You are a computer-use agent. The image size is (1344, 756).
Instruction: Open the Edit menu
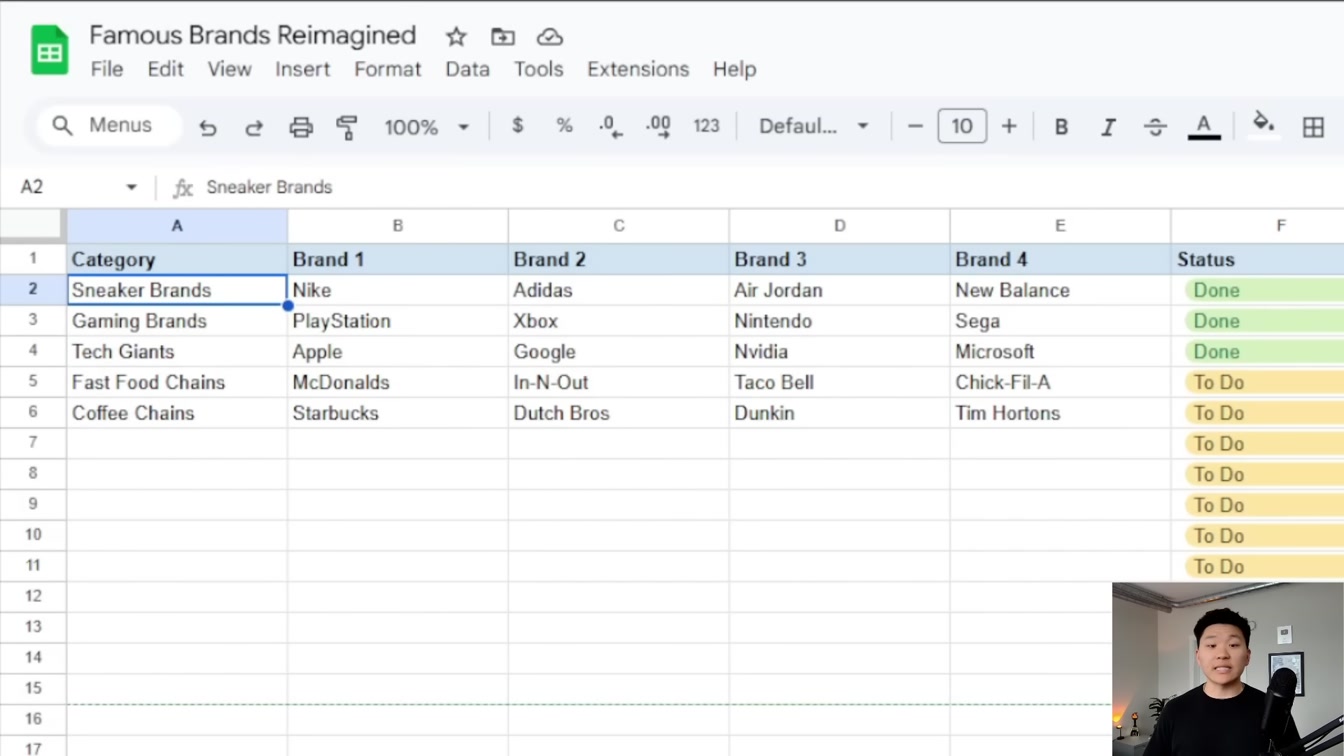pos(165,69)
